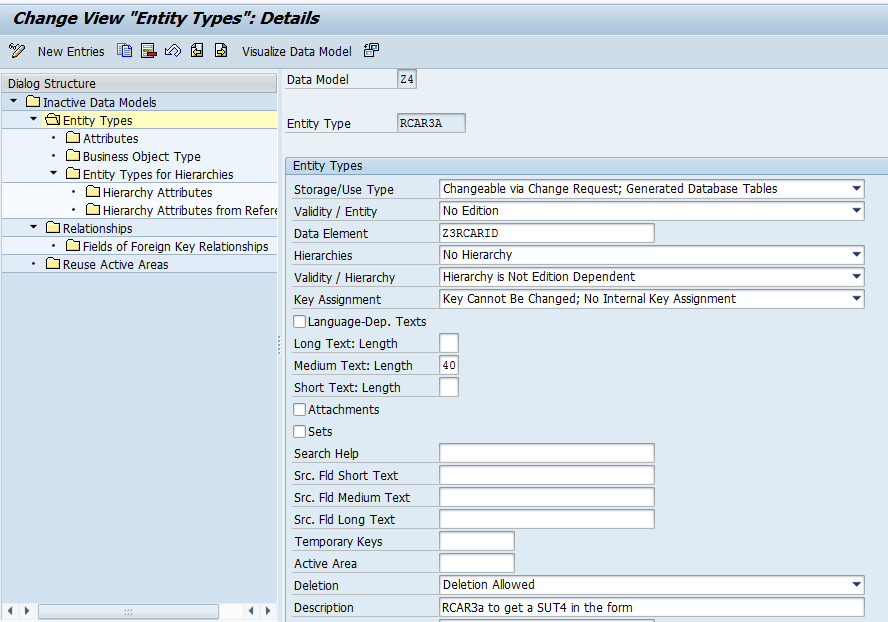The height and width of the screenshot is (622, 888).
Task: Open the Inactive Data Models folder
Action: point(91,102)
